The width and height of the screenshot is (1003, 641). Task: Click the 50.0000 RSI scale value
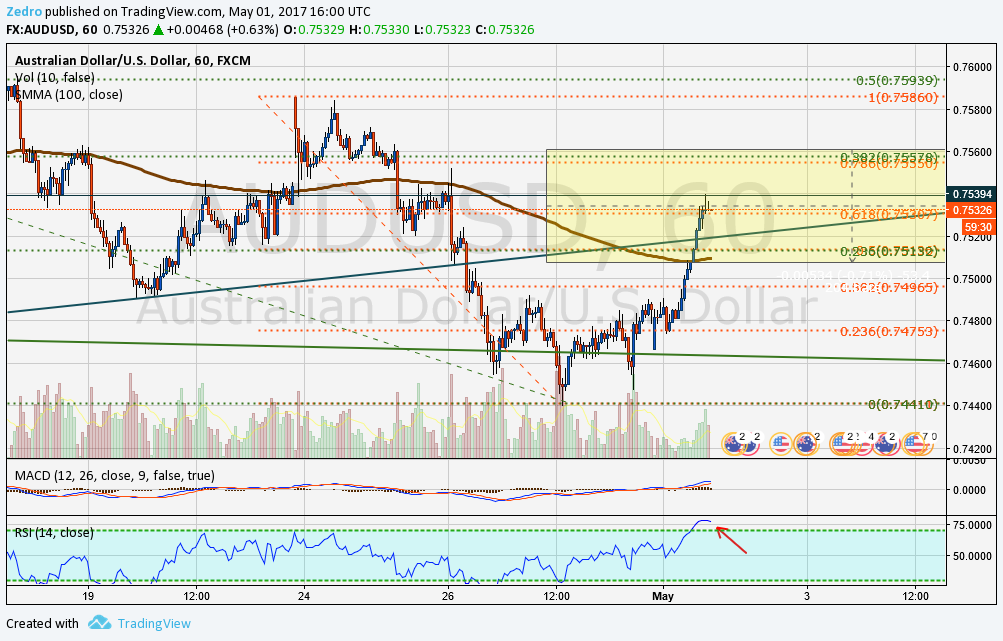(972, 556)
